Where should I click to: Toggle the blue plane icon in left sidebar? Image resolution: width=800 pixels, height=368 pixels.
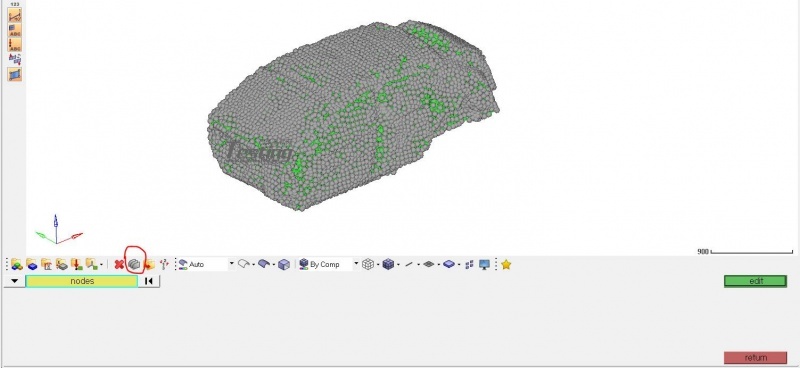15,74
